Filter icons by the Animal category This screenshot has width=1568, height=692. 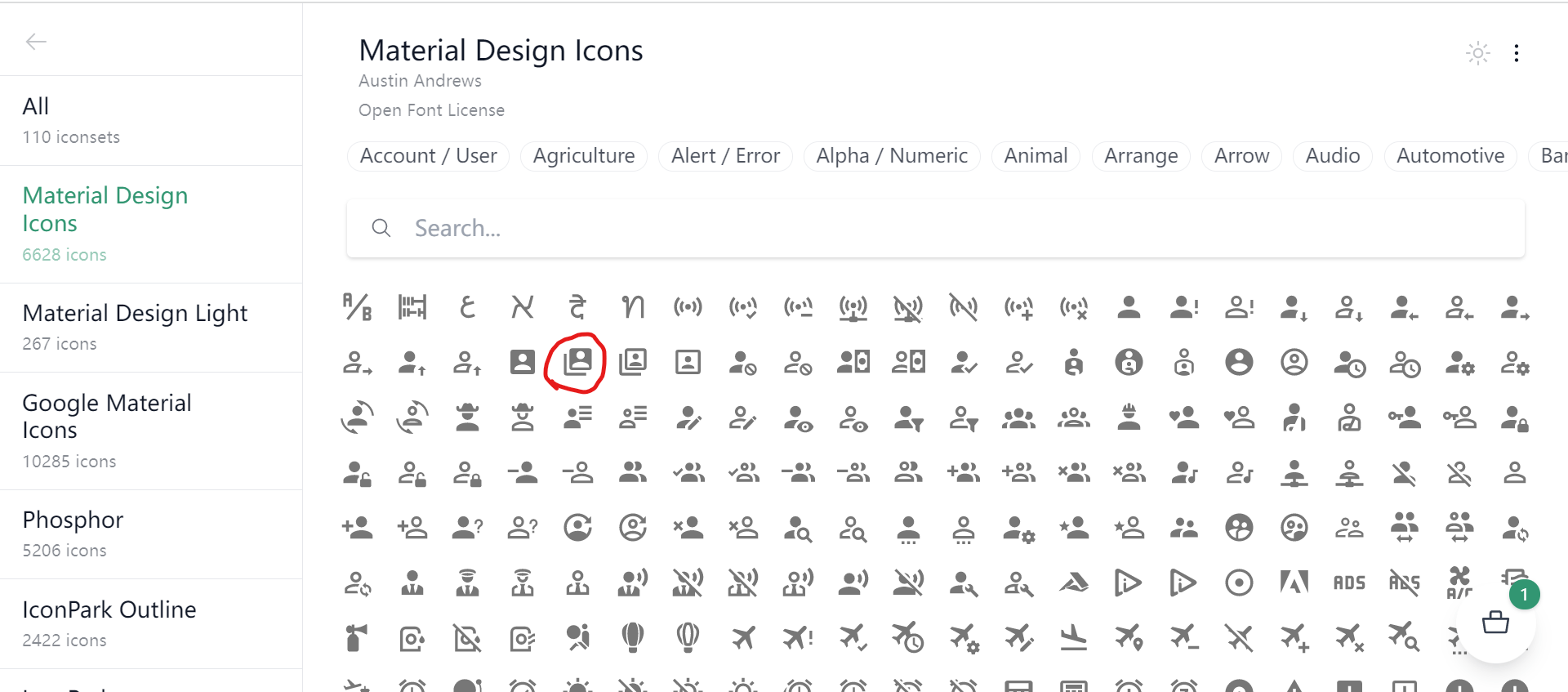1035,155
